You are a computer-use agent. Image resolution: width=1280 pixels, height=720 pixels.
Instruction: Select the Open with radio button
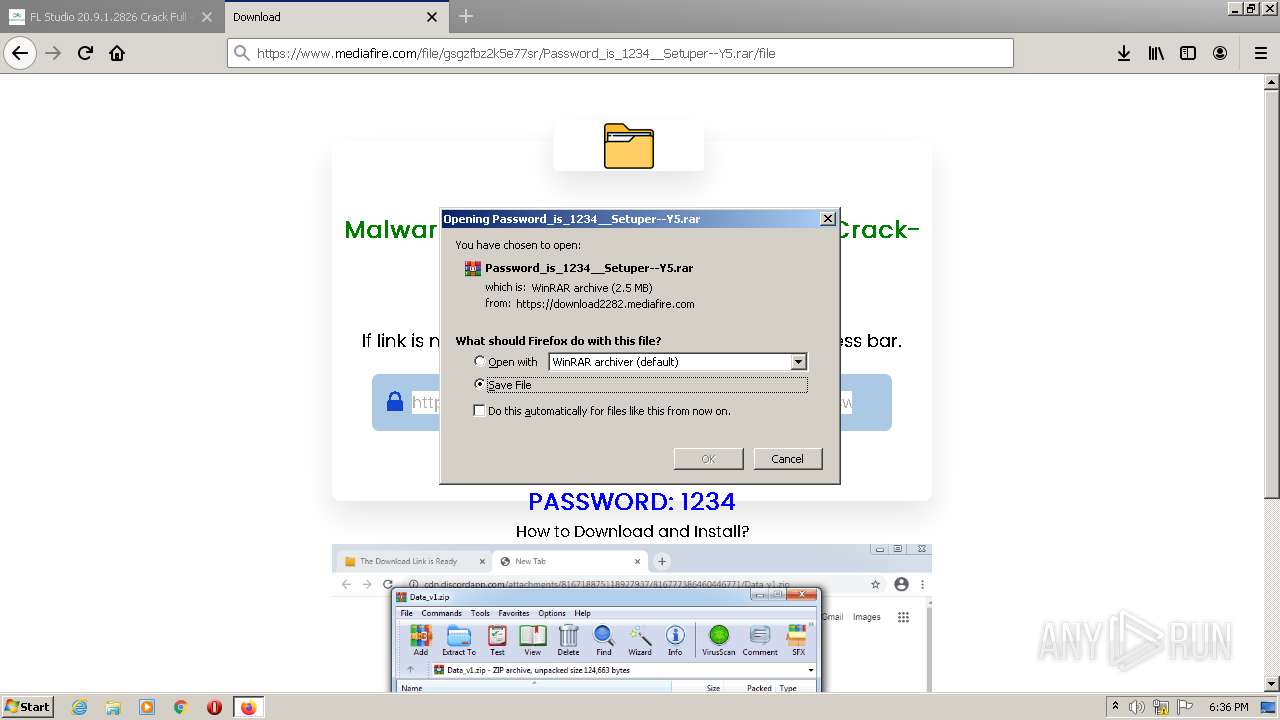coord(480,361)
